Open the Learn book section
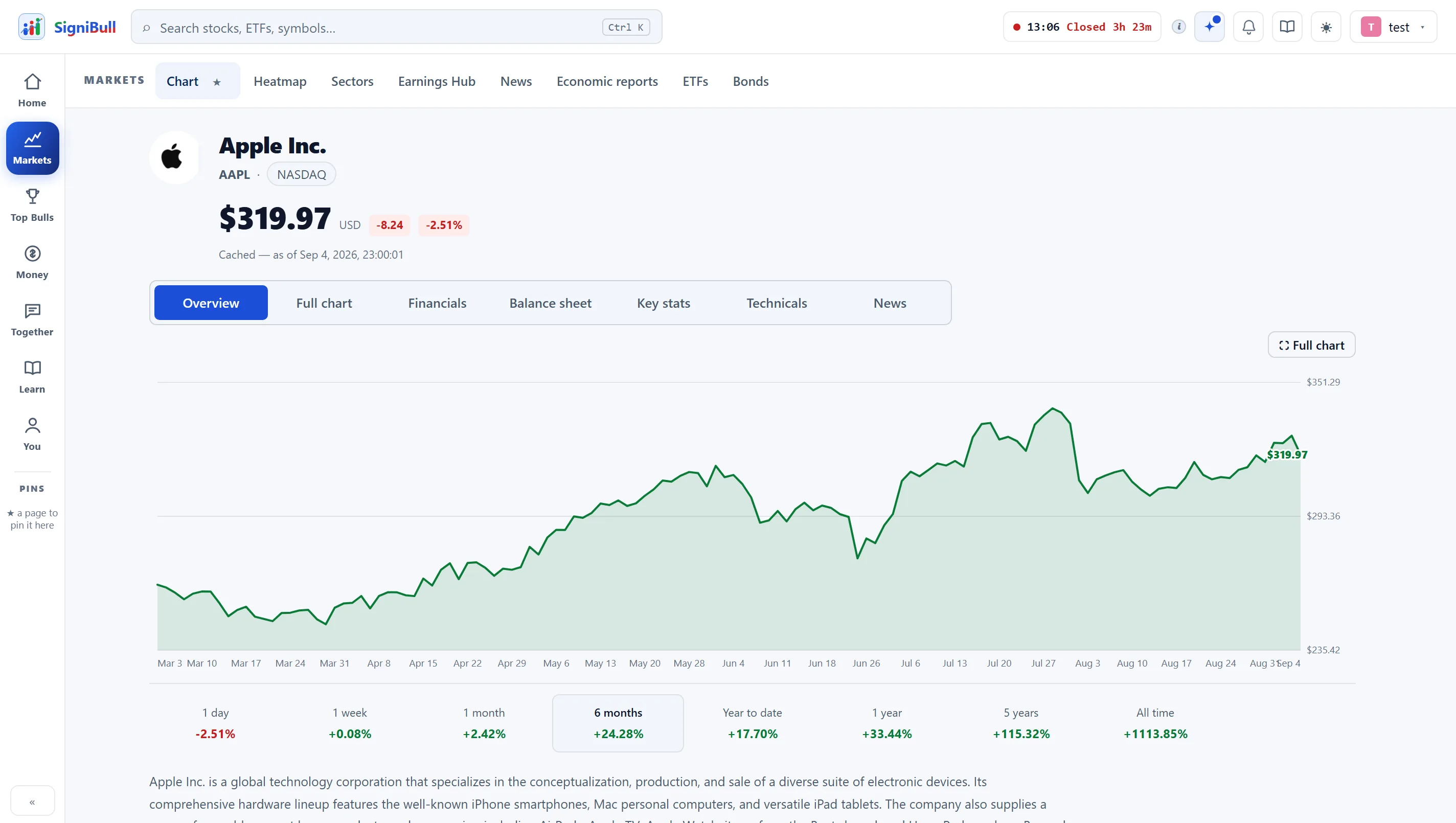 32,376
